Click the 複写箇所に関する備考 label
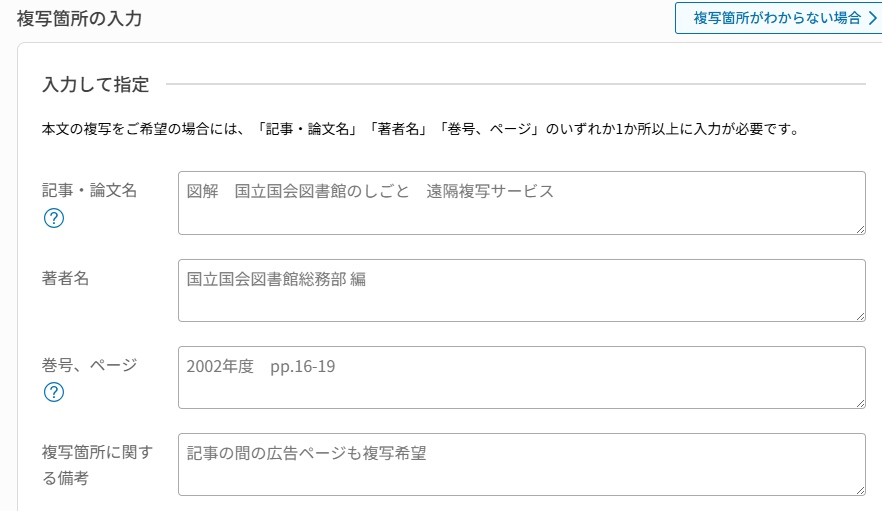The image size is (882, 511). pos(97,465)
